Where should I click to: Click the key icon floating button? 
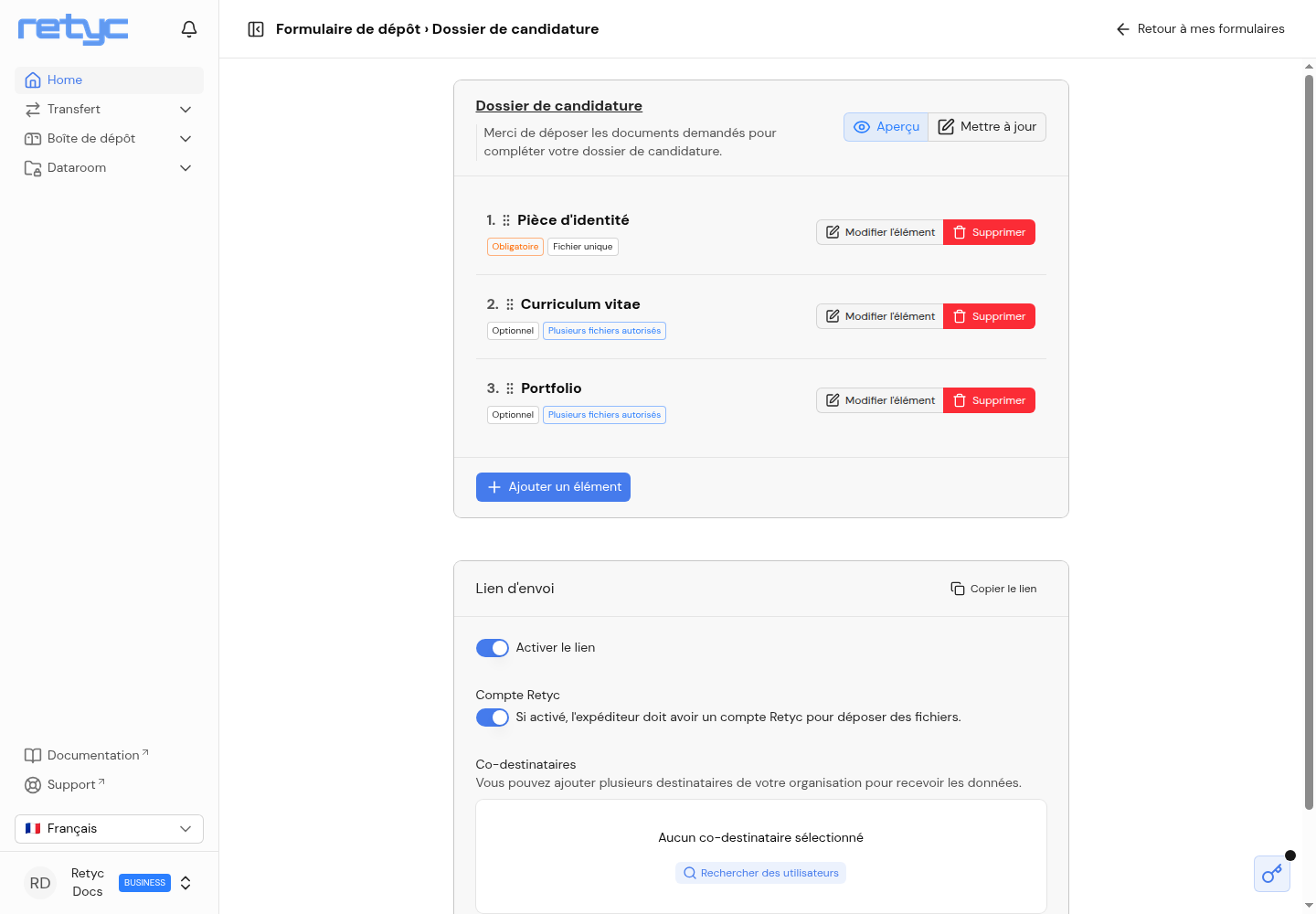(1272, 874)
